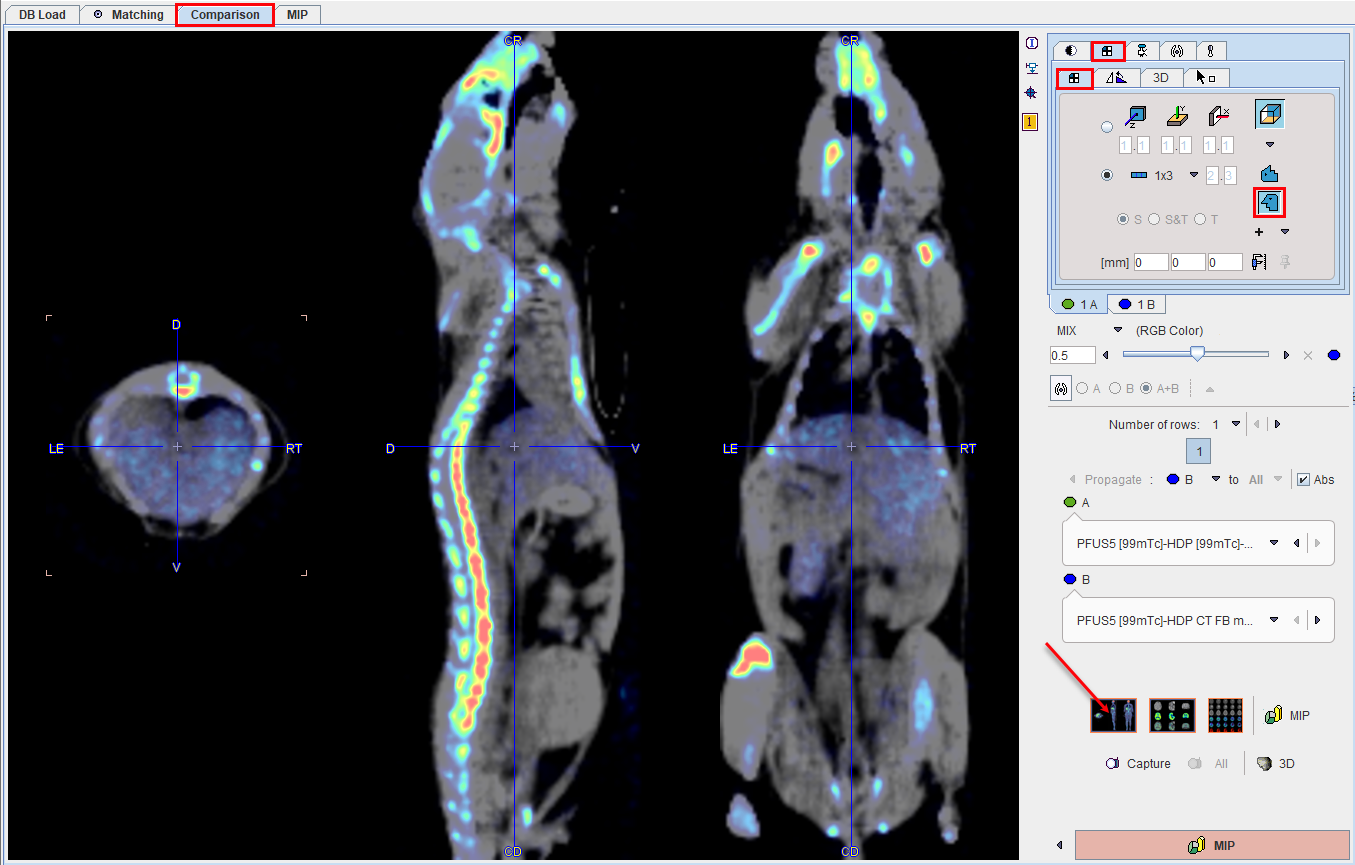Click the caliper measurement icon next to mm fields
The width and height of the screenshot is (1355, 865).
tap(1259, 262)
